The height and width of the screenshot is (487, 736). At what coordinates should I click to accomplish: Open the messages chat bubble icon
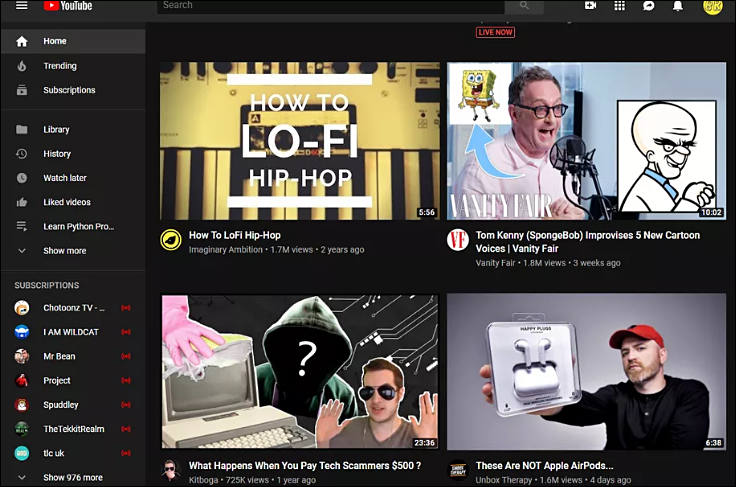coord(649,6)
